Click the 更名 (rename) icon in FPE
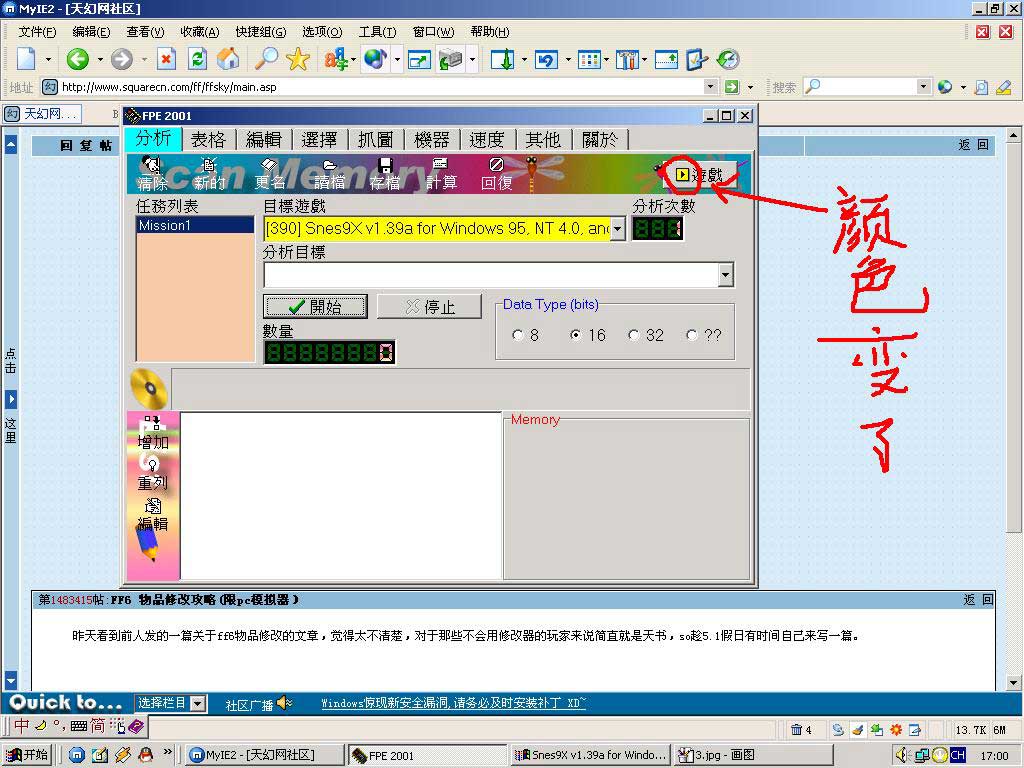Viewport: 1024px width, 768px height. (x=269, y=174)
